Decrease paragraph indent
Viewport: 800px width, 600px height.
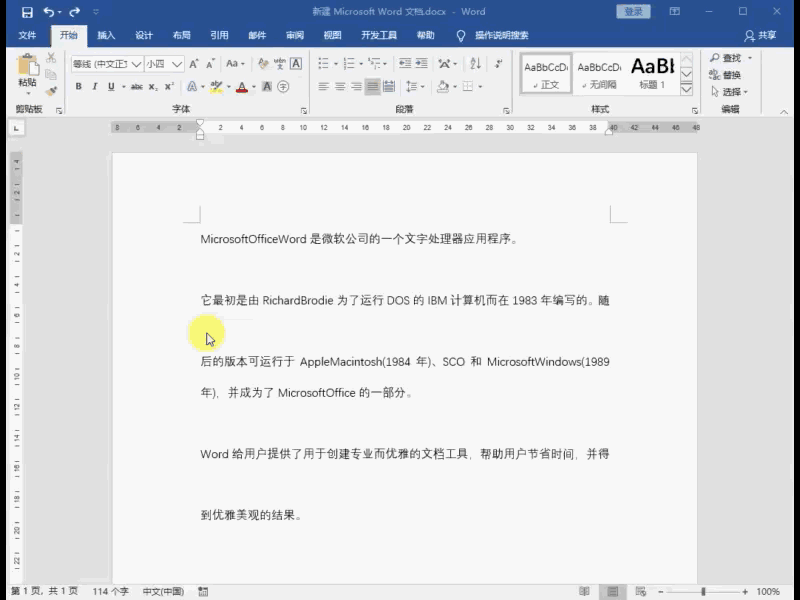(405, 64)
